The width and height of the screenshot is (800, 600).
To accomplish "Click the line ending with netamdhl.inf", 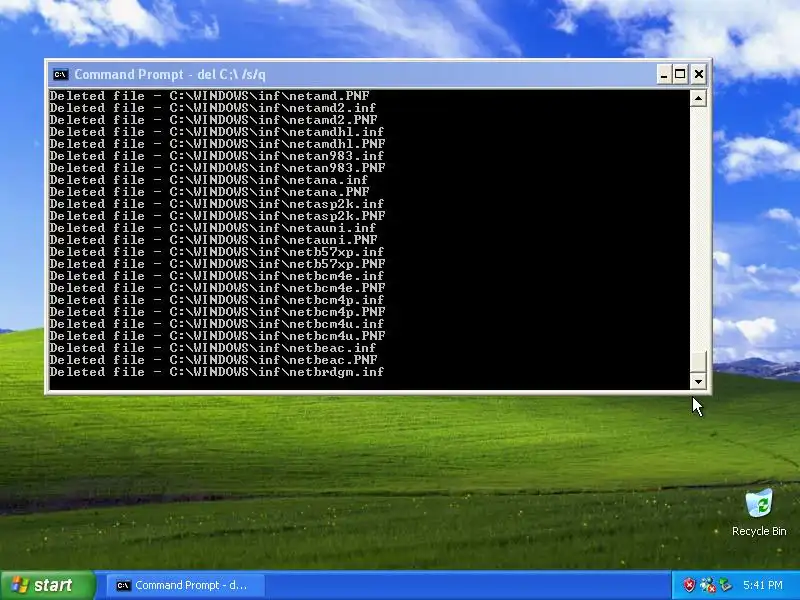I will 217,132.
